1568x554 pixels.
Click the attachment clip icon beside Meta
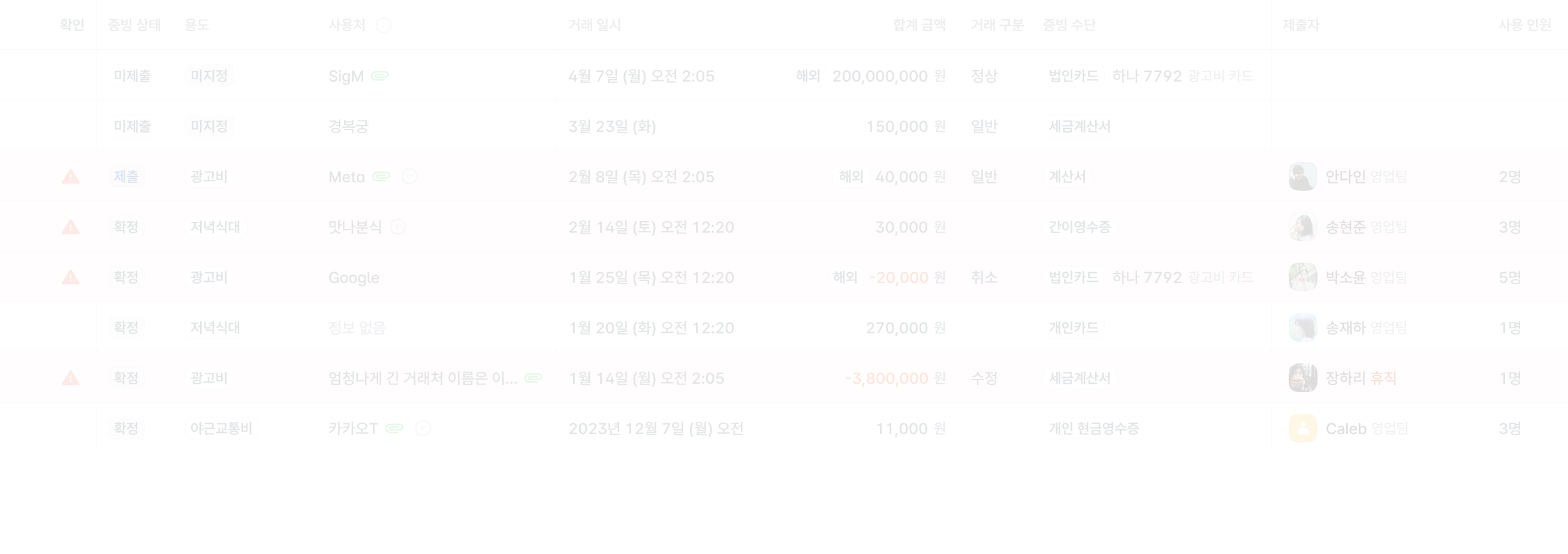tap(381, 176)
